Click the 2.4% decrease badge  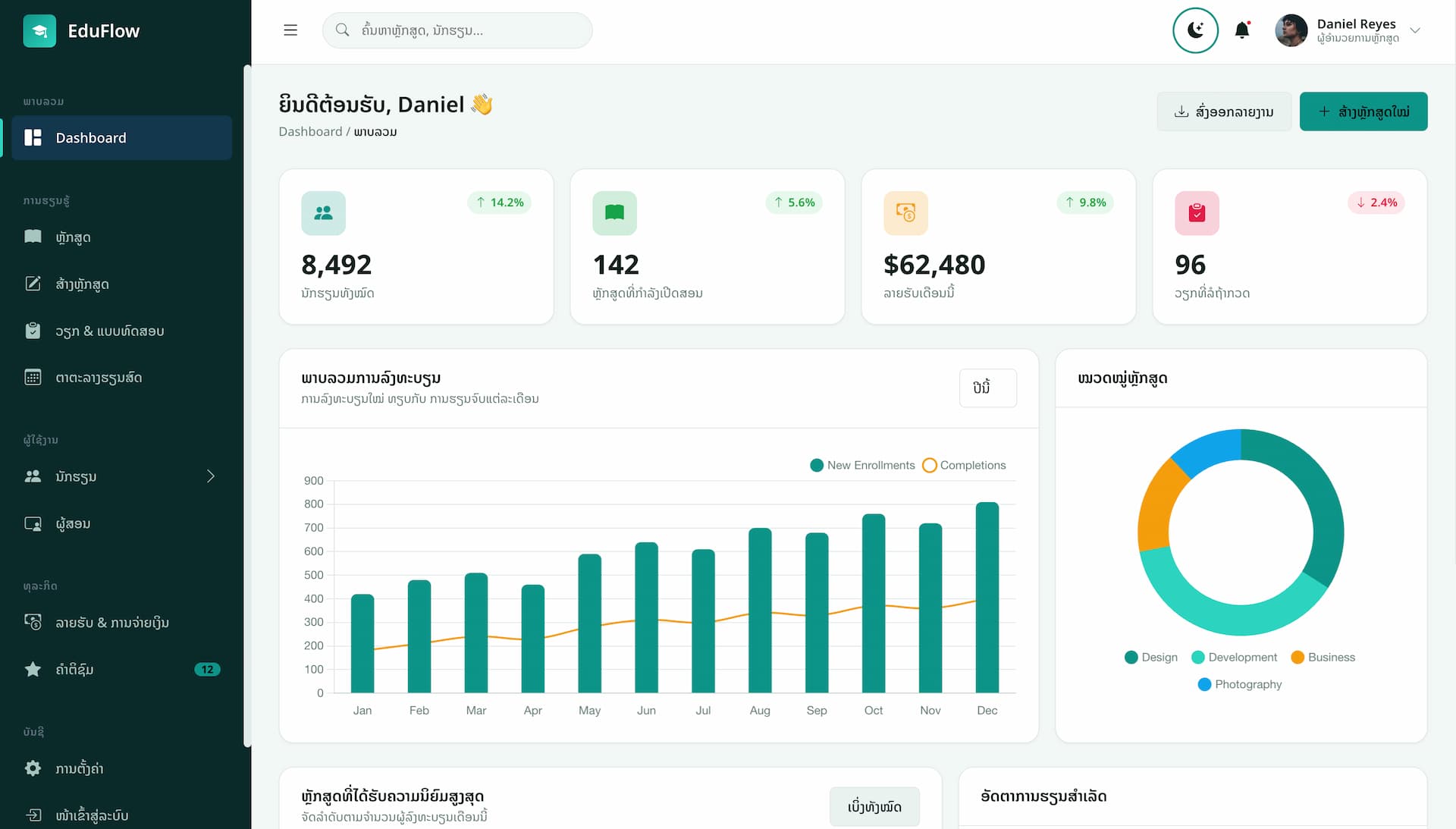pyautogui.click(x=1376, y=203)
